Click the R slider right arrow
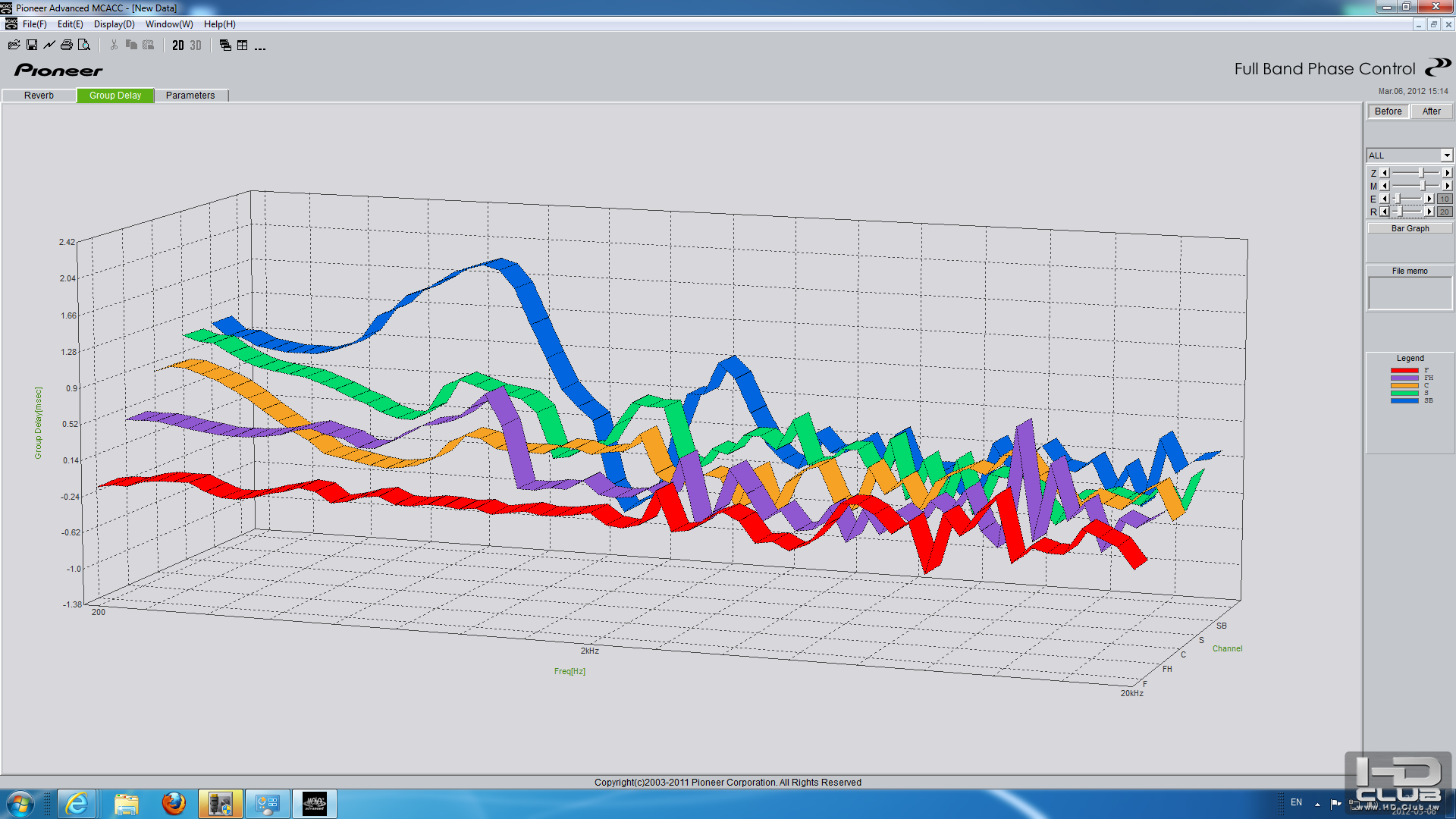Viewport: 1456px width, 819px height. click(x=1429, y=212)
